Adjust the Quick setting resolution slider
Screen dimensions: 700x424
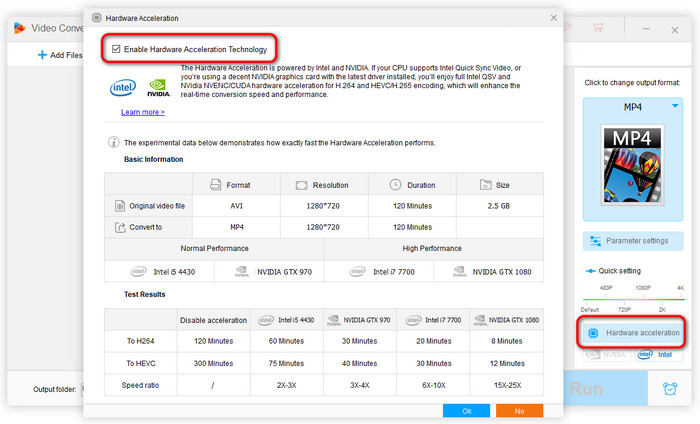633,299
